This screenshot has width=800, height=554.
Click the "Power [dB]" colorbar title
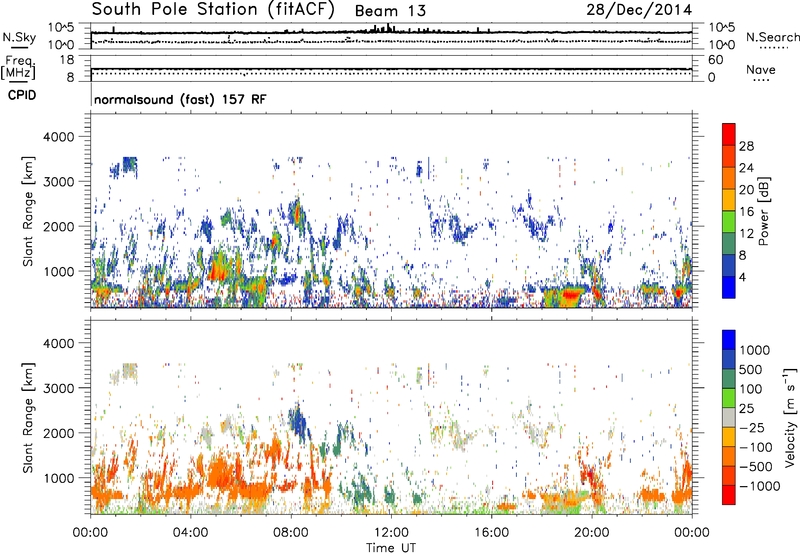pos(763,211)
